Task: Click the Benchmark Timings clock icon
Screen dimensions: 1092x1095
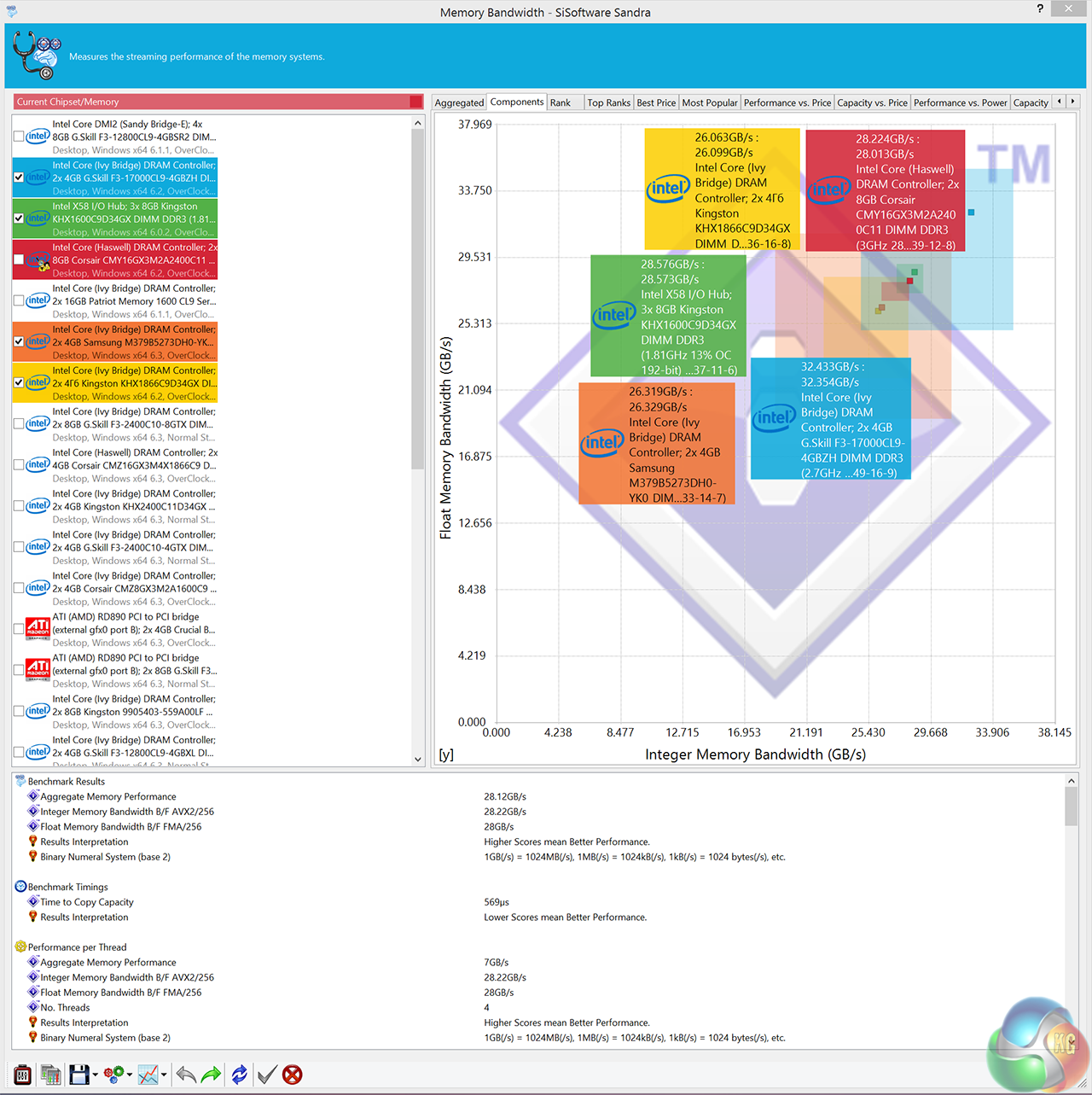Action: 20,886
